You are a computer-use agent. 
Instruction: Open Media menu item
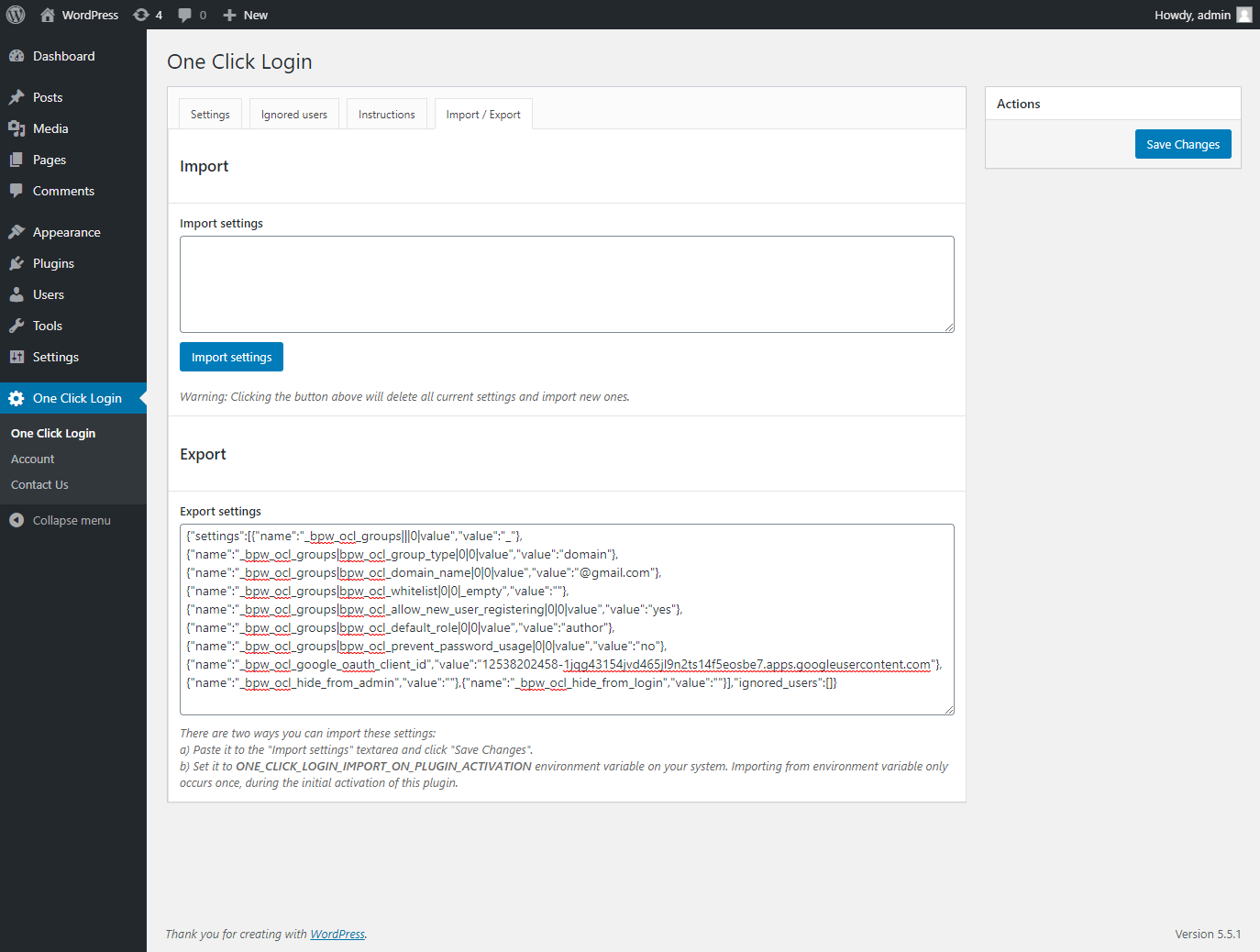click(73, 128)
